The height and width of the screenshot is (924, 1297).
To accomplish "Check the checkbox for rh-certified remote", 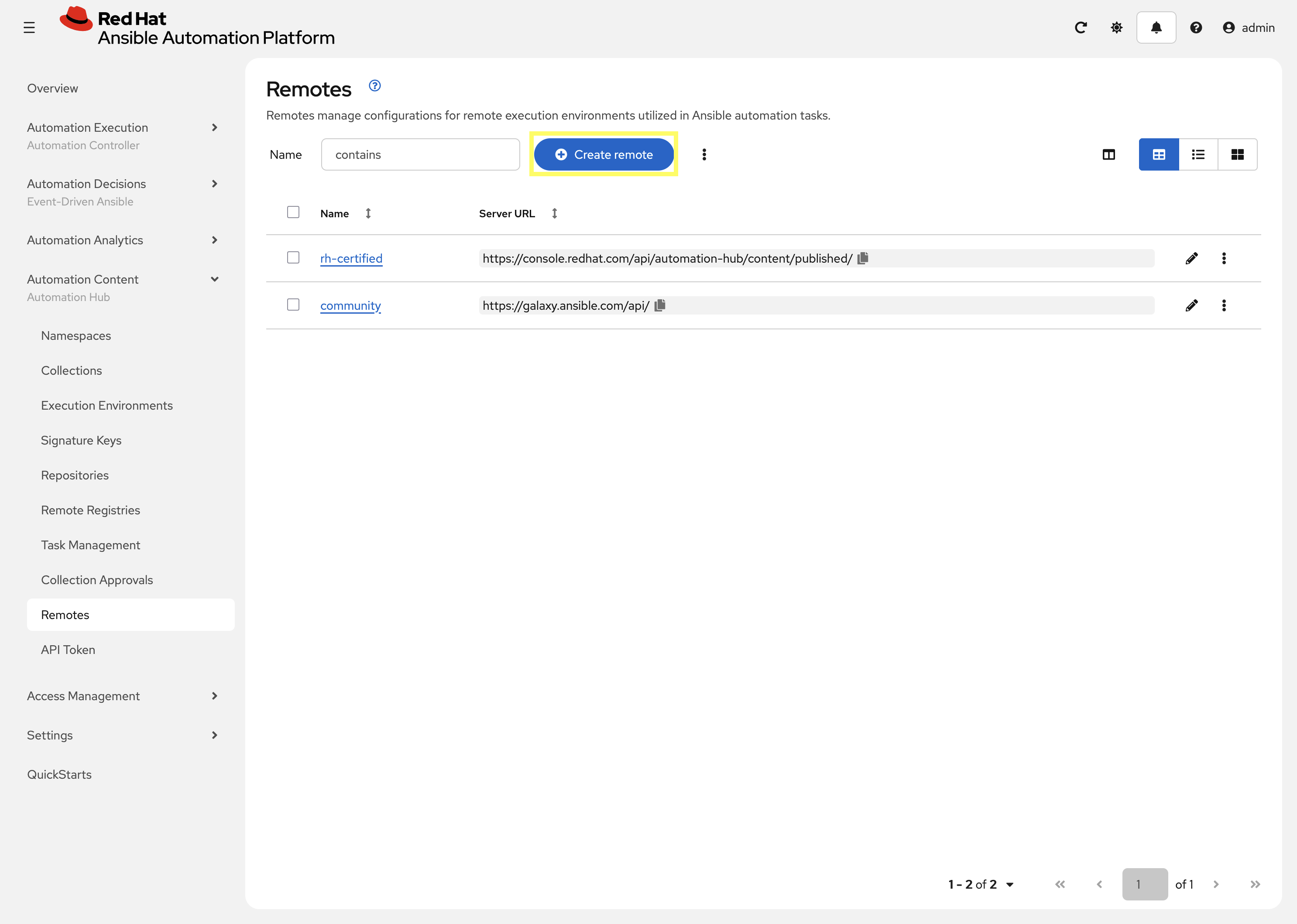I will 293,258.
